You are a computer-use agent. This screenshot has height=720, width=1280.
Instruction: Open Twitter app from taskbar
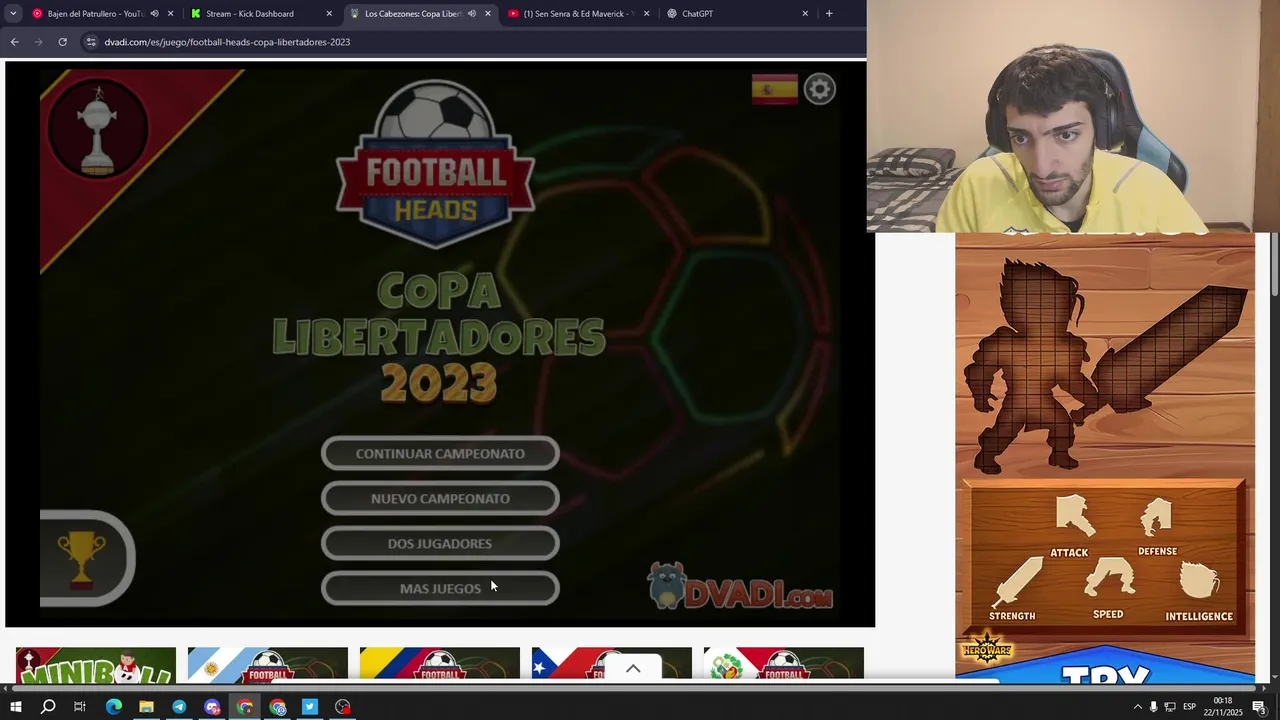click(310, 707)
